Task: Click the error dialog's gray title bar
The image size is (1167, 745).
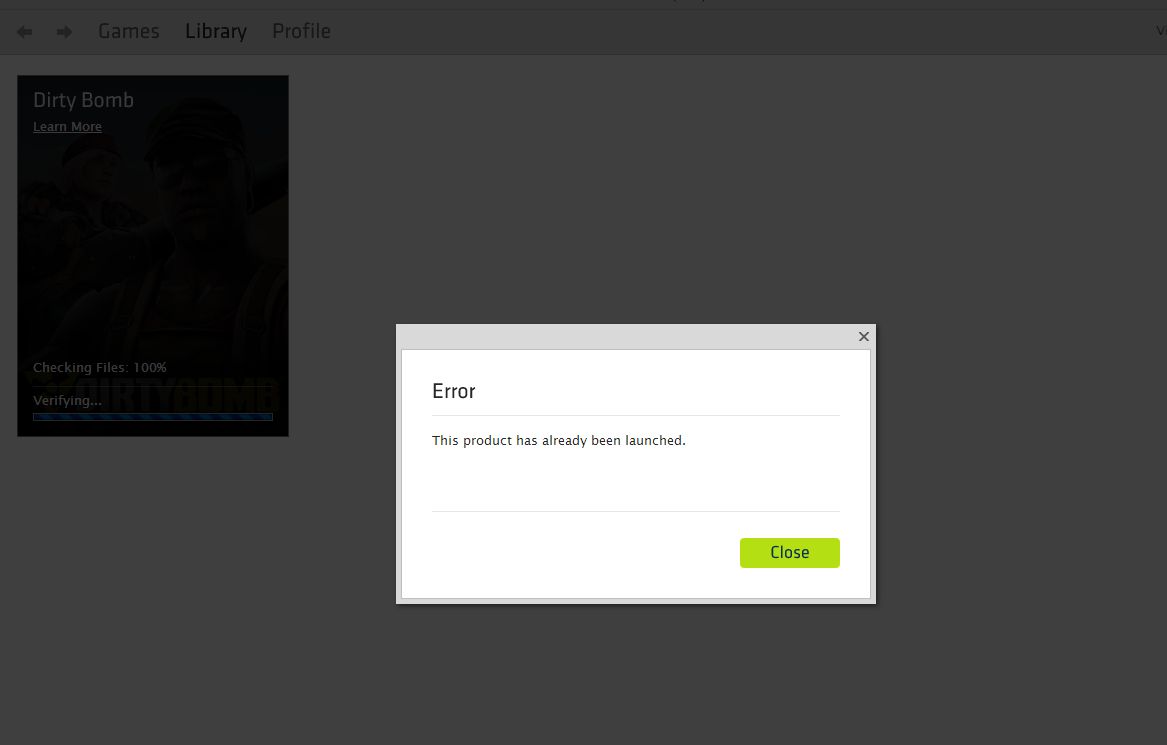Action: point(620,337)
